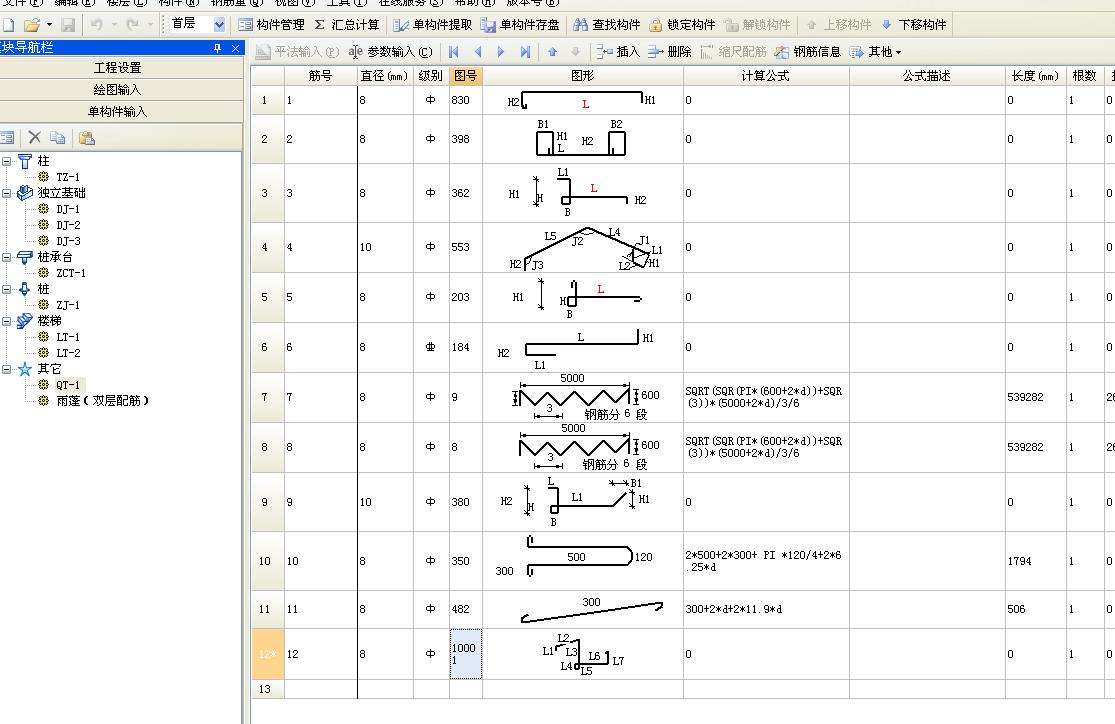Screen dimensions: 1115x724
Task: Select ZCT-1 in the tree
Action: [70, 273]
